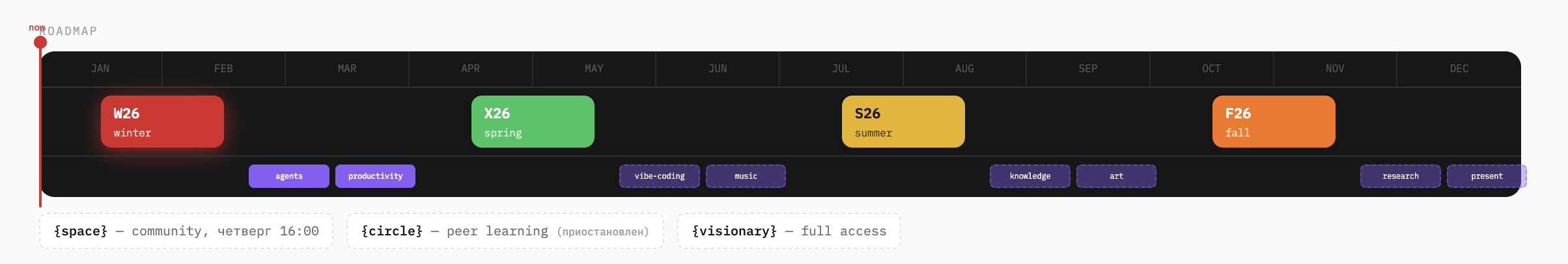Open the {circle} peer learning card
The image size is (1568, 264).
point(505,231)
